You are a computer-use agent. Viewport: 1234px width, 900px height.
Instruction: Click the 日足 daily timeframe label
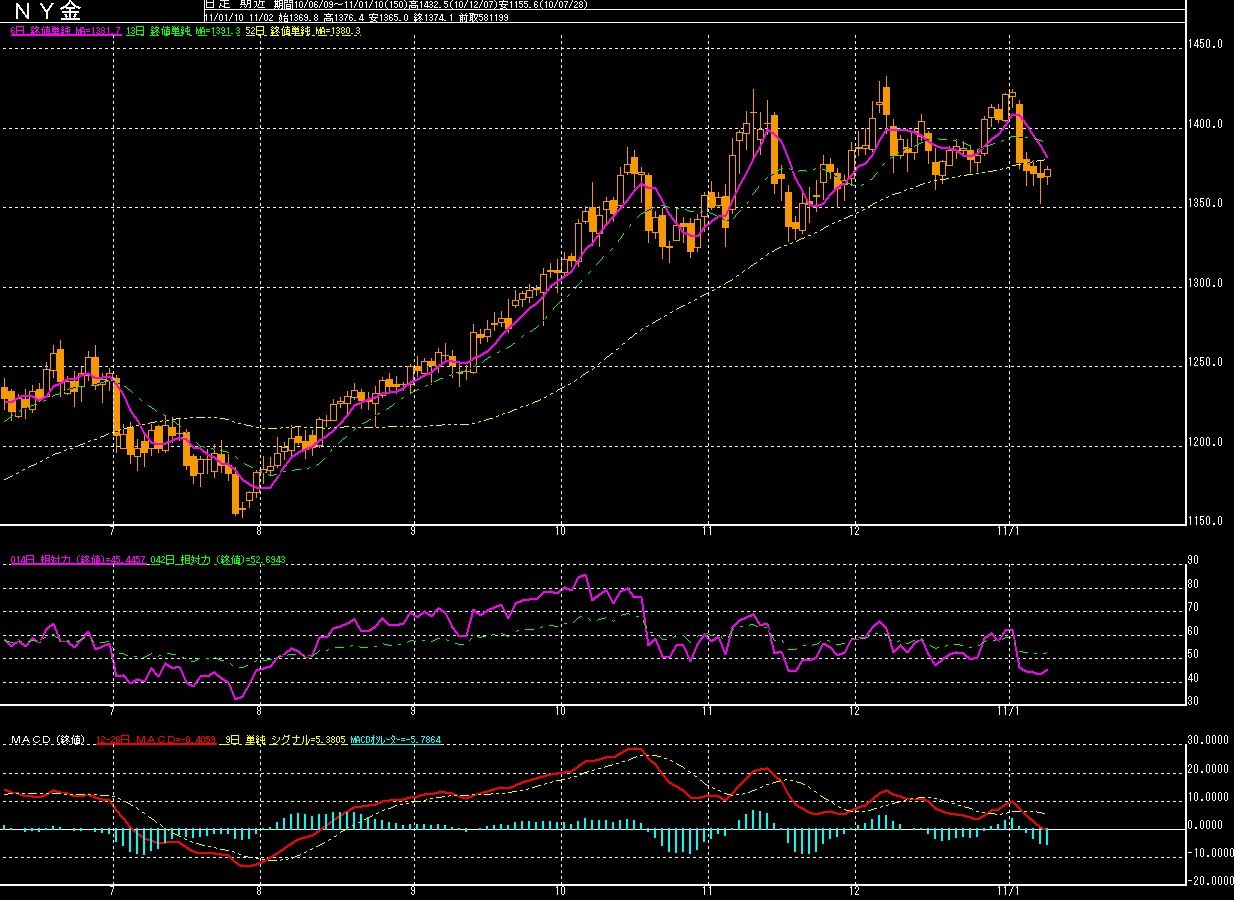[x=218, y=5]
